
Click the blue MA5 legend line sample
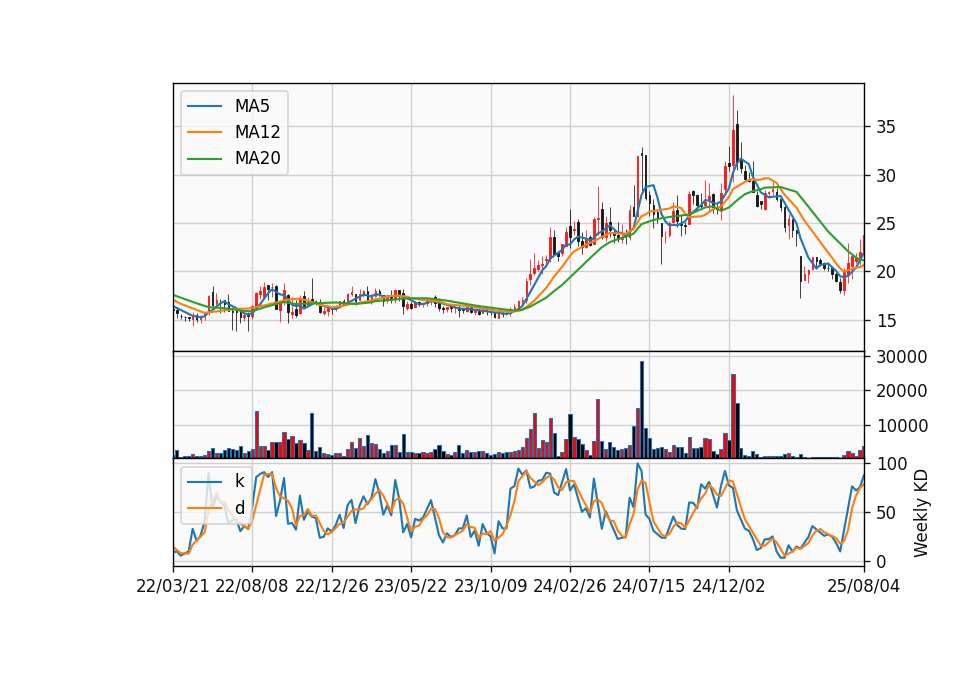point(204,106)
